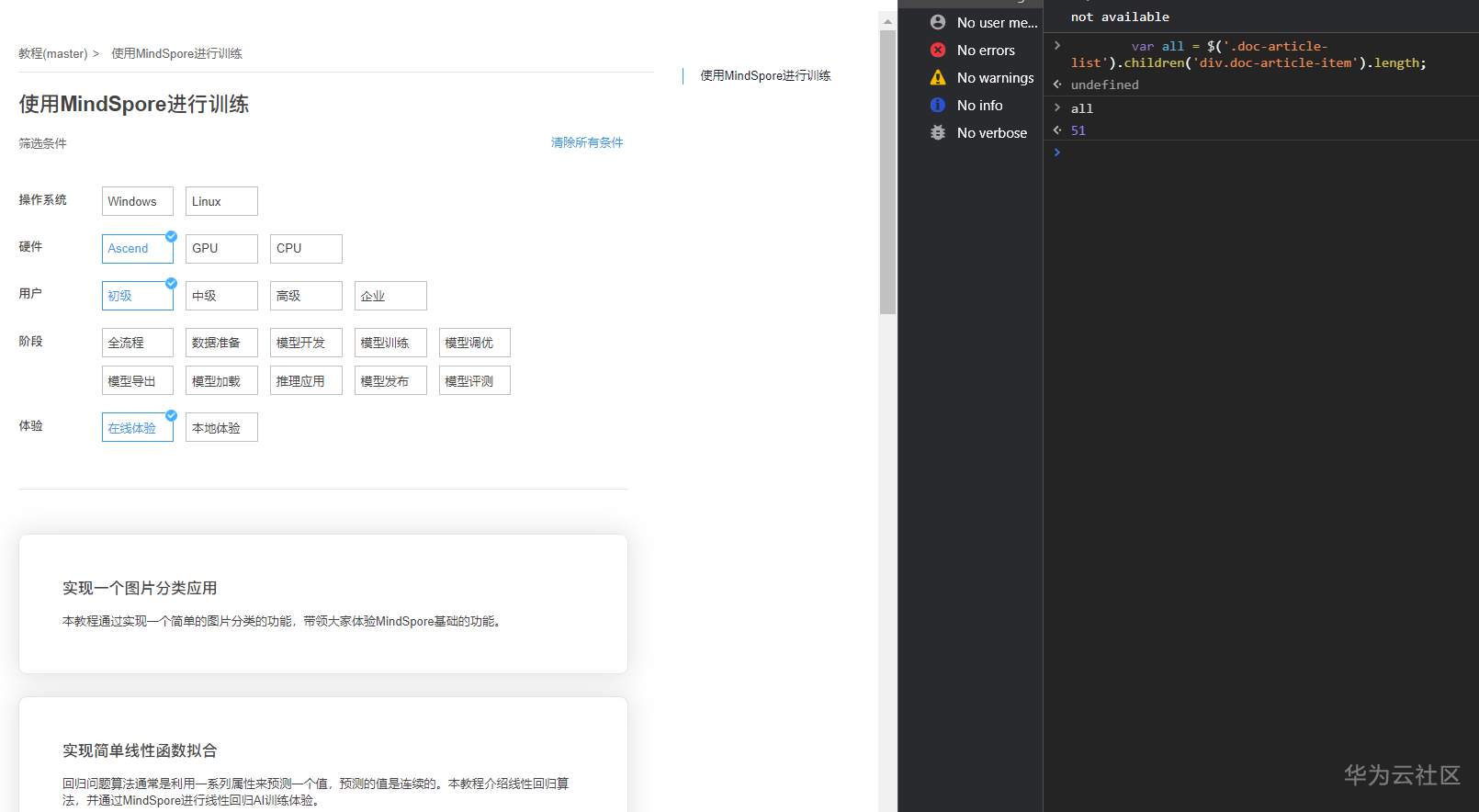The height and width of the screenshot is (812, 1479).
Task: Click the page vertical scrollbar thumb
Action: pos(887,172)
